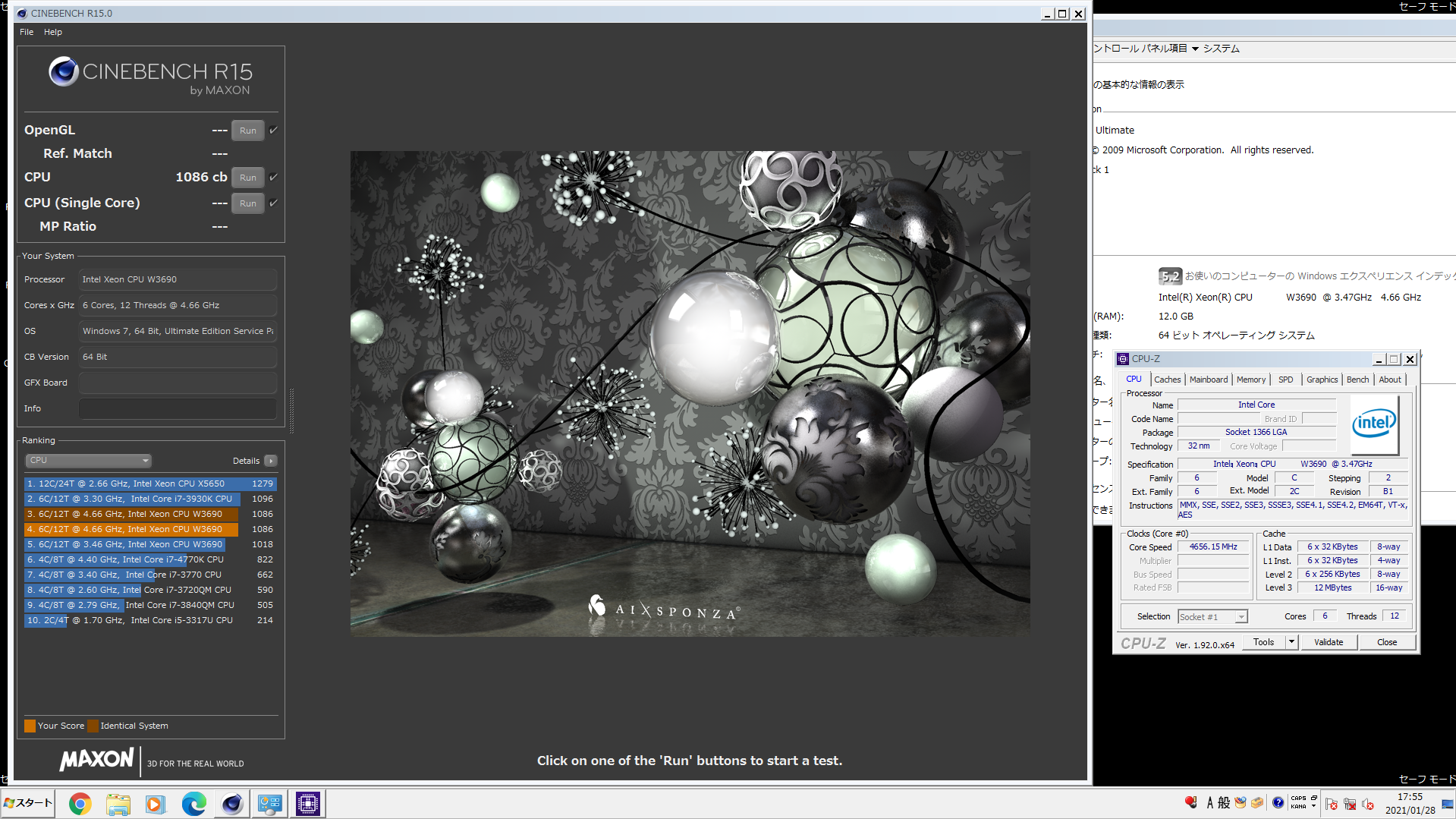The height and width of the screenshot is (819, 1456).
Task: Open the Control Panel breadcrumb dropdown arrow
Action: point(1195,49)
